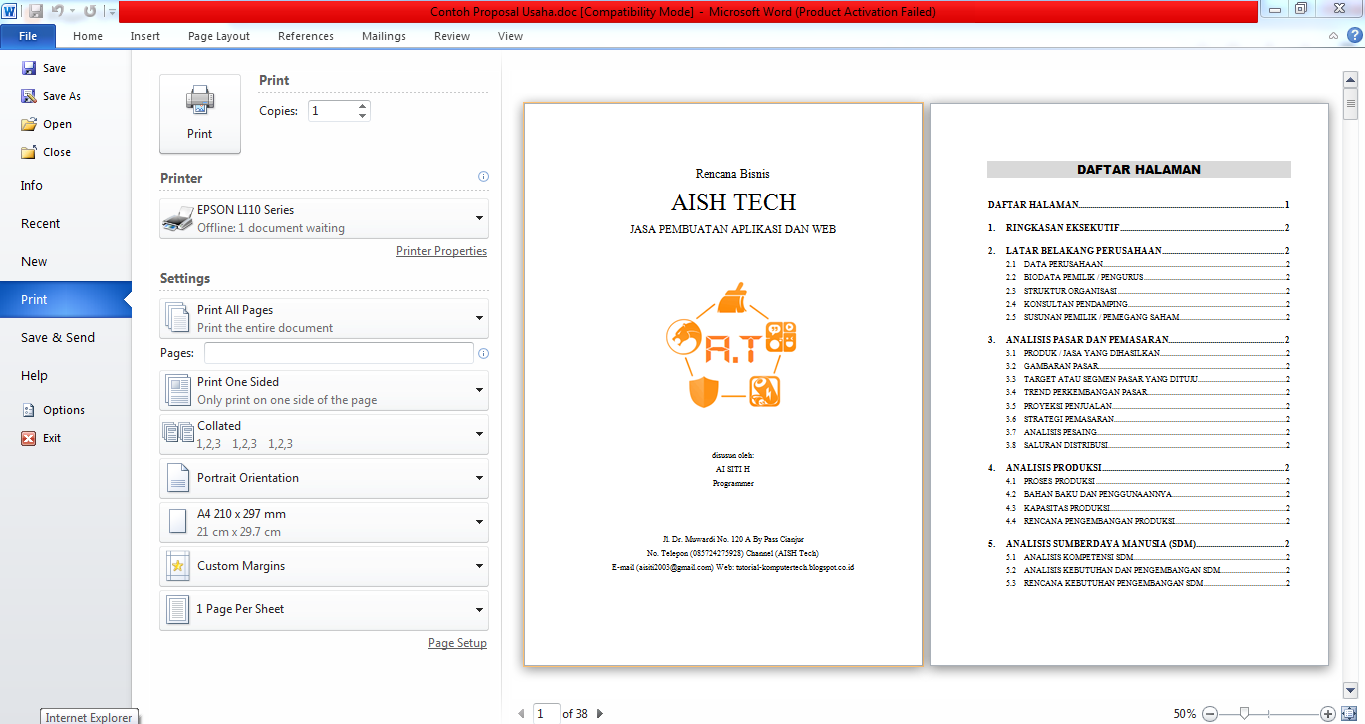Switch to the Insert tab
This screenshot has width=1365, height=724.
click(x=145, y=36)
